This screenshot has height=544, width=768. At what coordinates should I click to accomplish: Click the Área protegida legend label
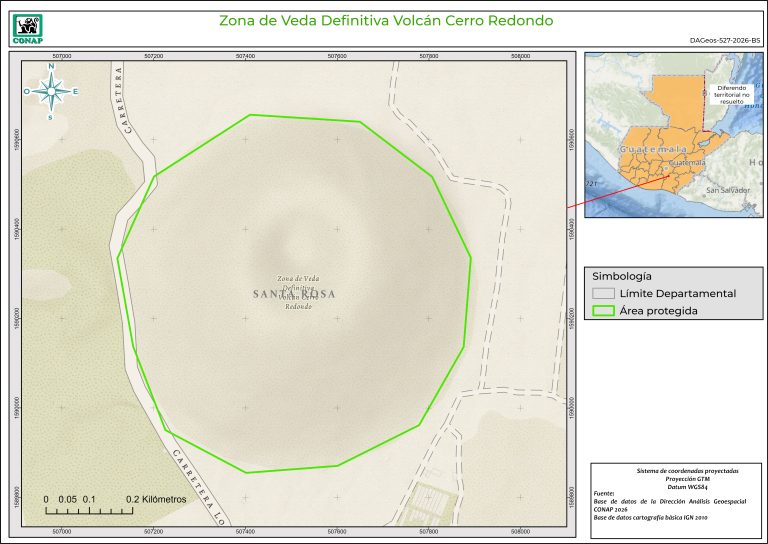point(658,311)
